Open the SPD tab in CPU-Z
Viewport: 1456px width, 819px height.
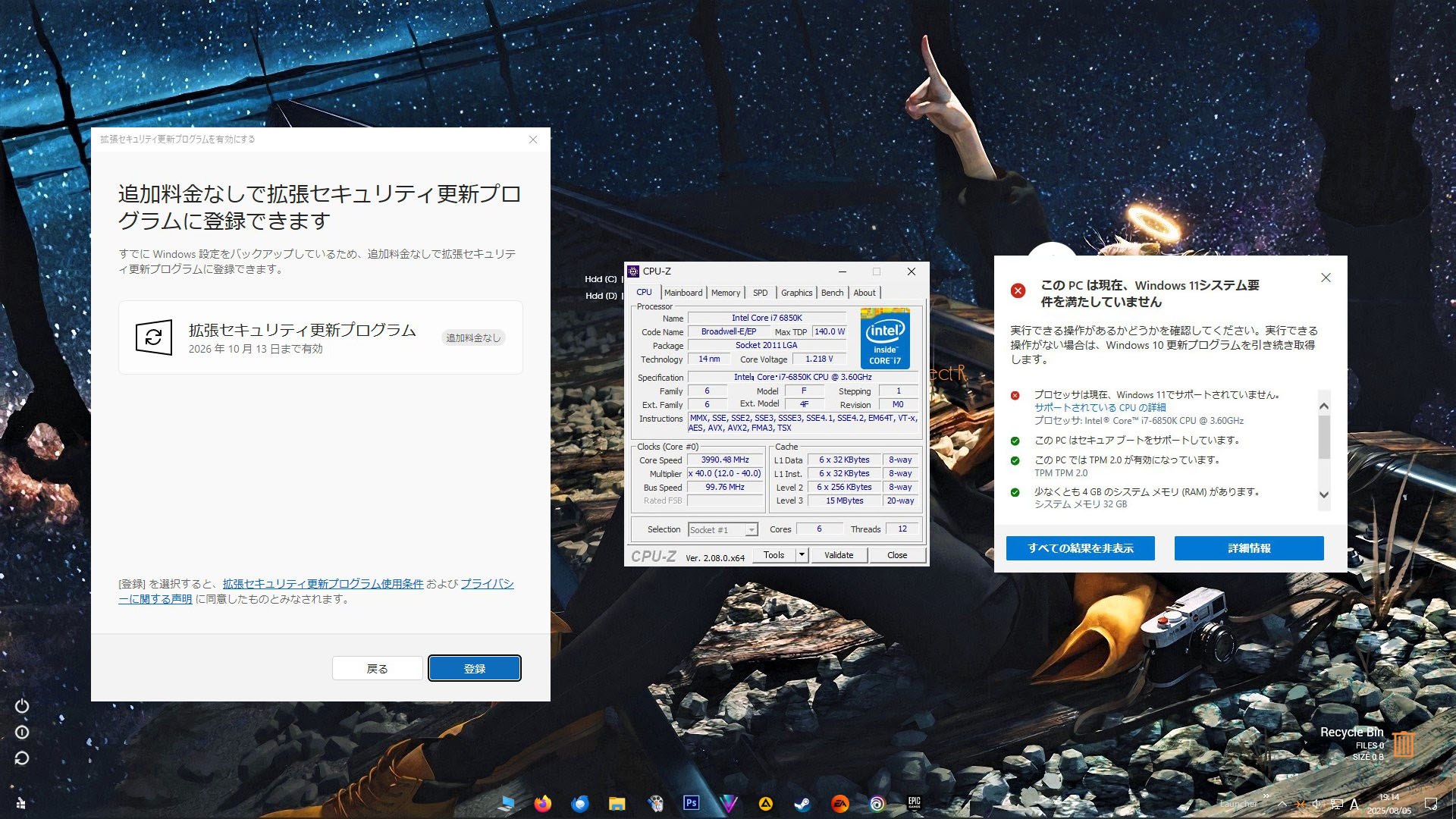tap(761, 293)
